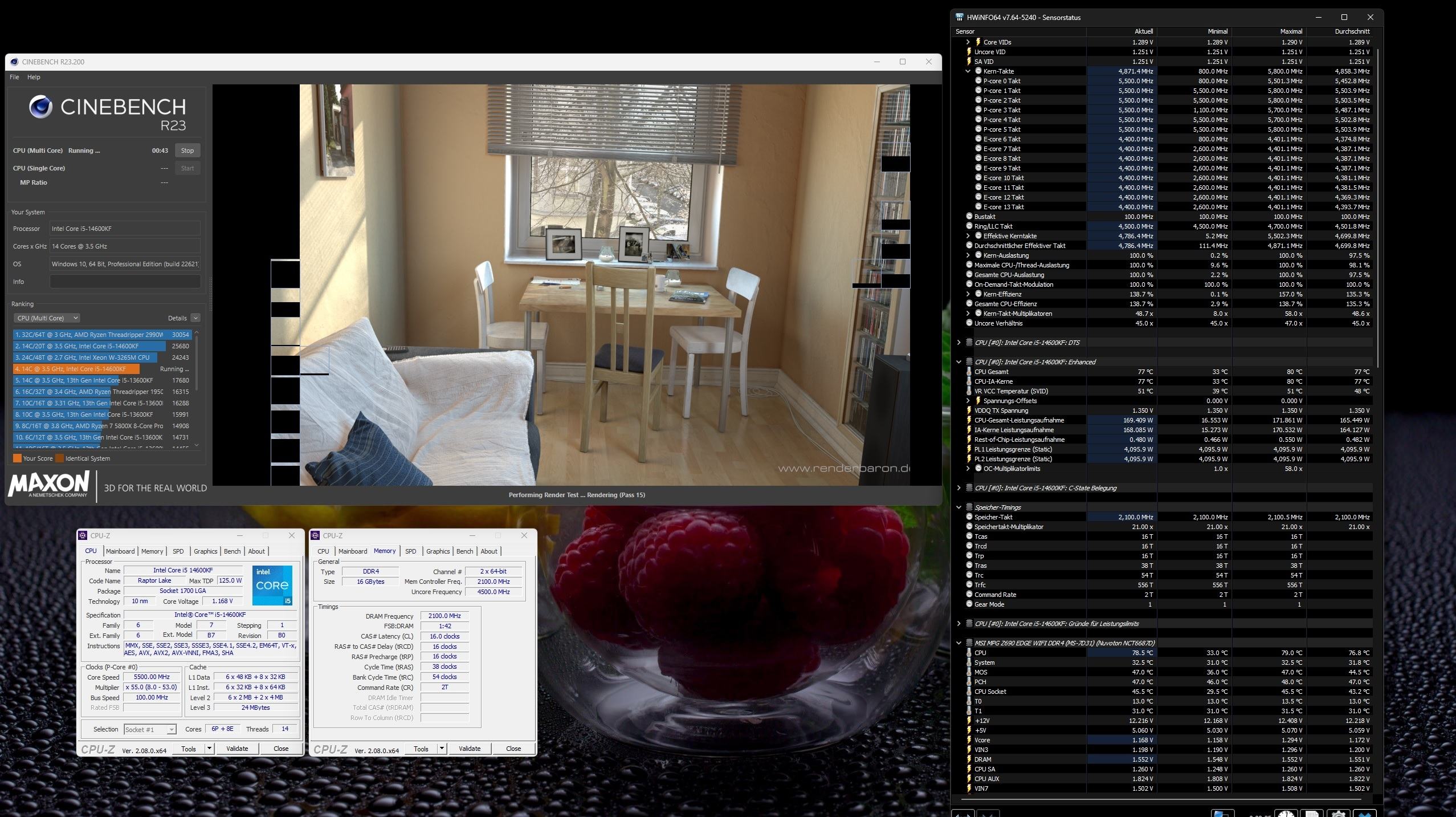Screen dimensions: 1456x817
Task: Click the orange Your Score legend swatch
Action: point(17,458)
